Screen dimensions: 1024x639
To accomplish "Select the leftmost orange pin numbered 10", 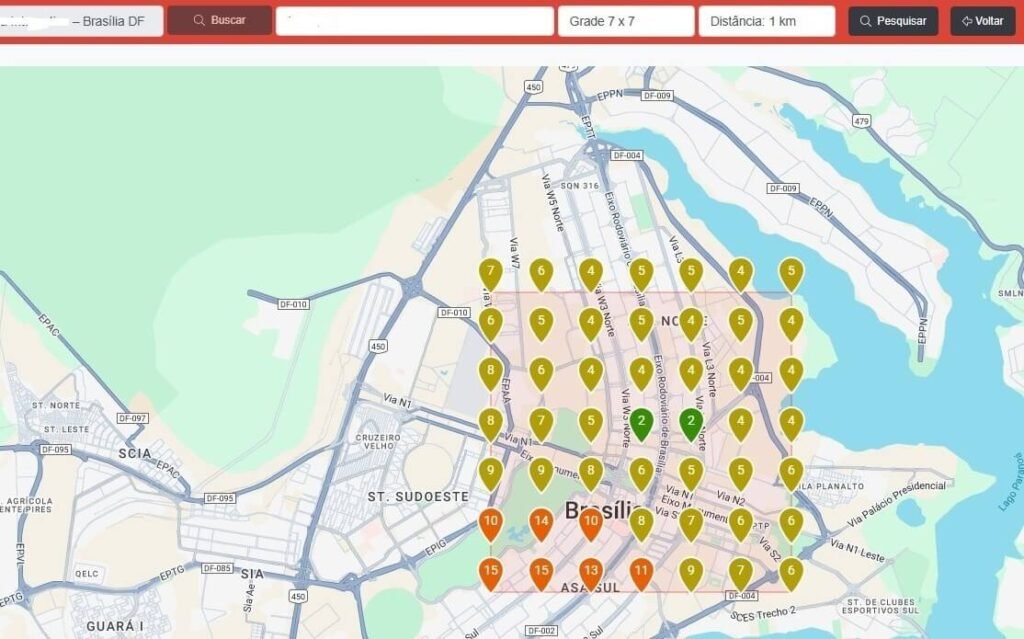I will pos(490,522).
